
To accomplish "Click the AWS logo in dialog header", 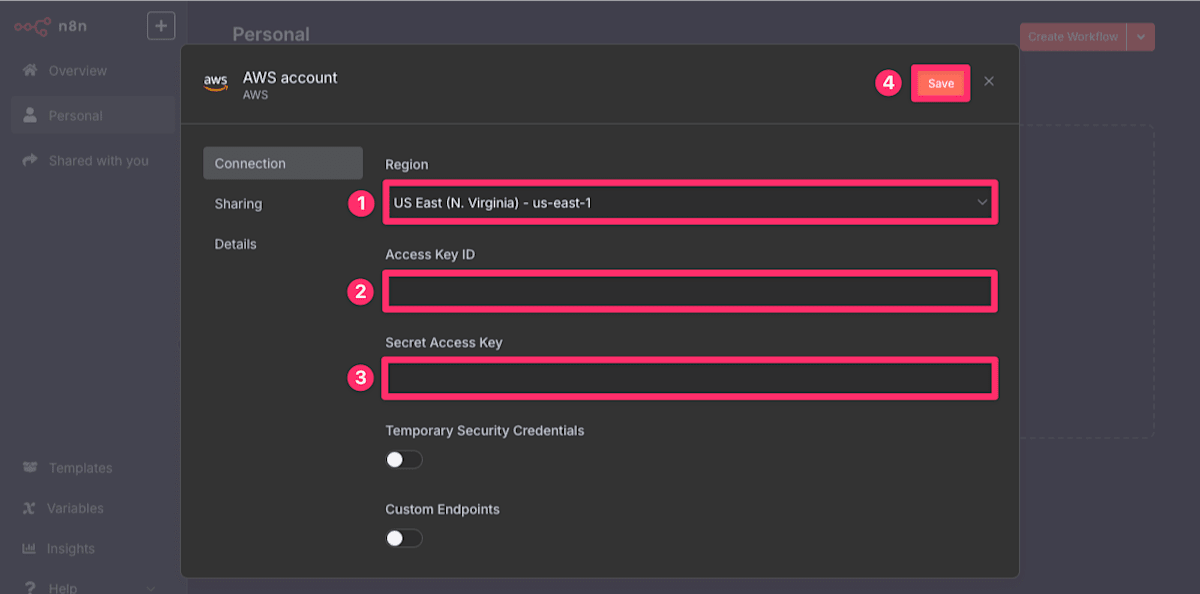I will 216,83.
